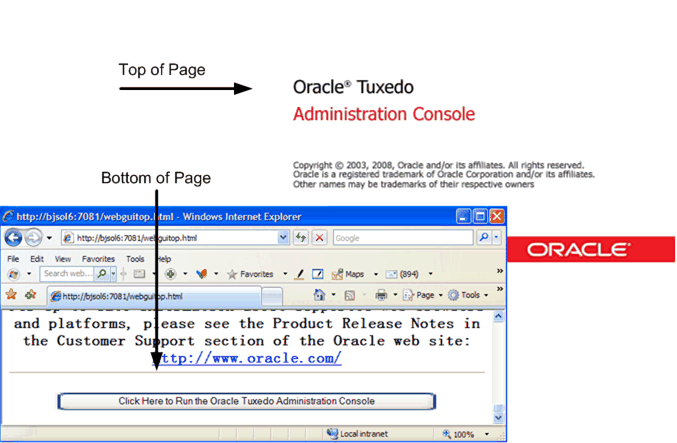677x443 pixels.
Task: Click the 100% zoom level button
Action: coord(459,434)
